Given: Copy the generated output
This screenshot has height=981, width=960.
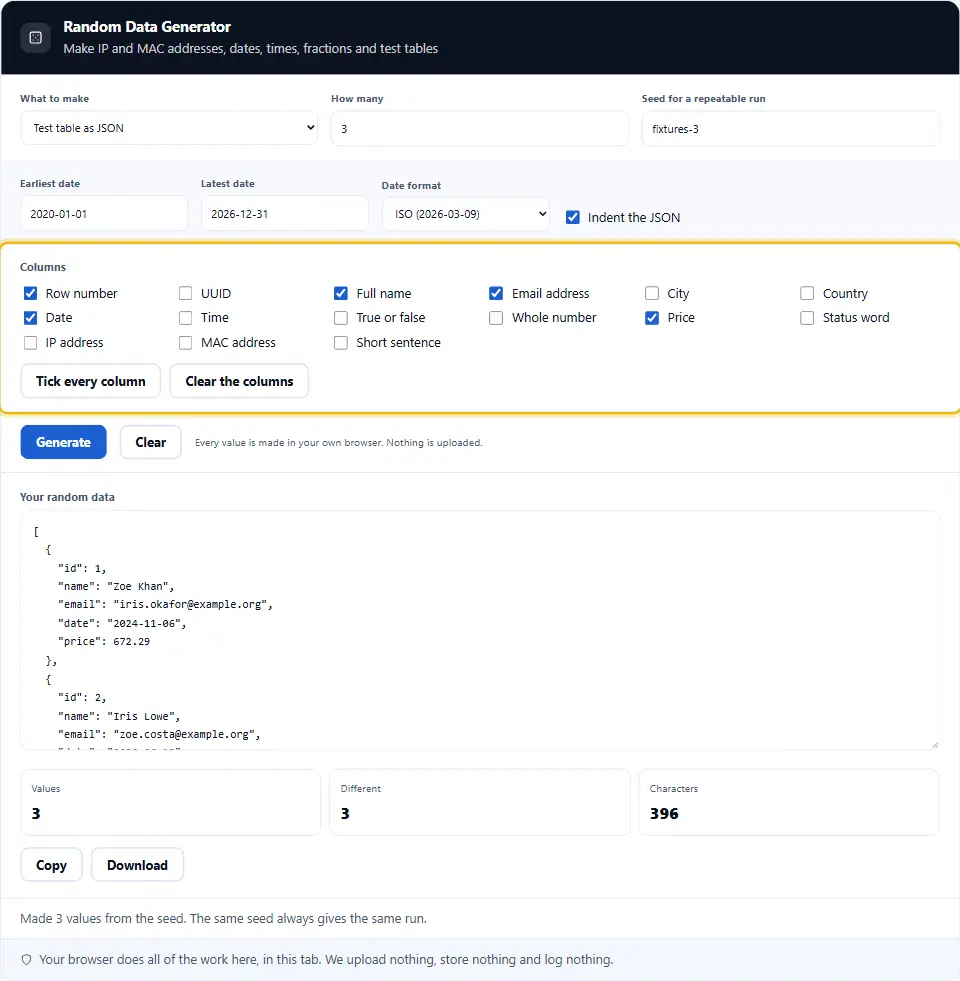Looking at the screenshot, I should click(x=51, y=865).
